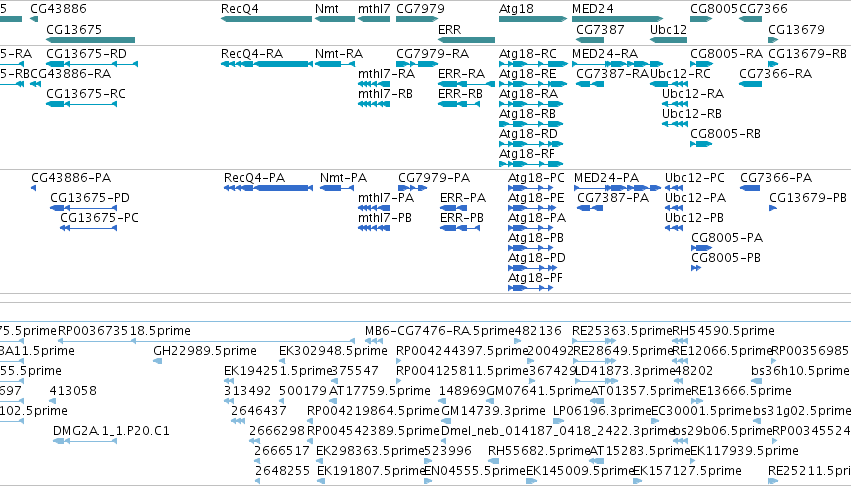Select the RecQ4 gene in the top track
Viewport: 851px width, 486px height.
tap(266, 19)
